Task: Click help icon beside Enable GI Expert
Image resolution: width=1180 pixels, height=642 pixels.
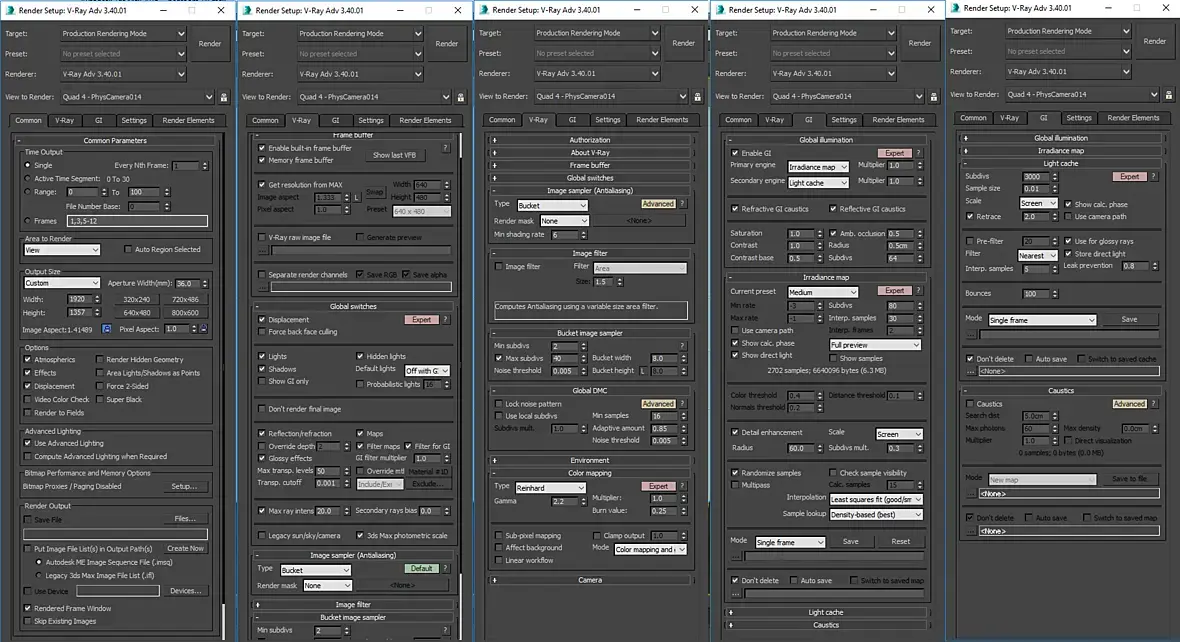Action: [x=918, y=153]
